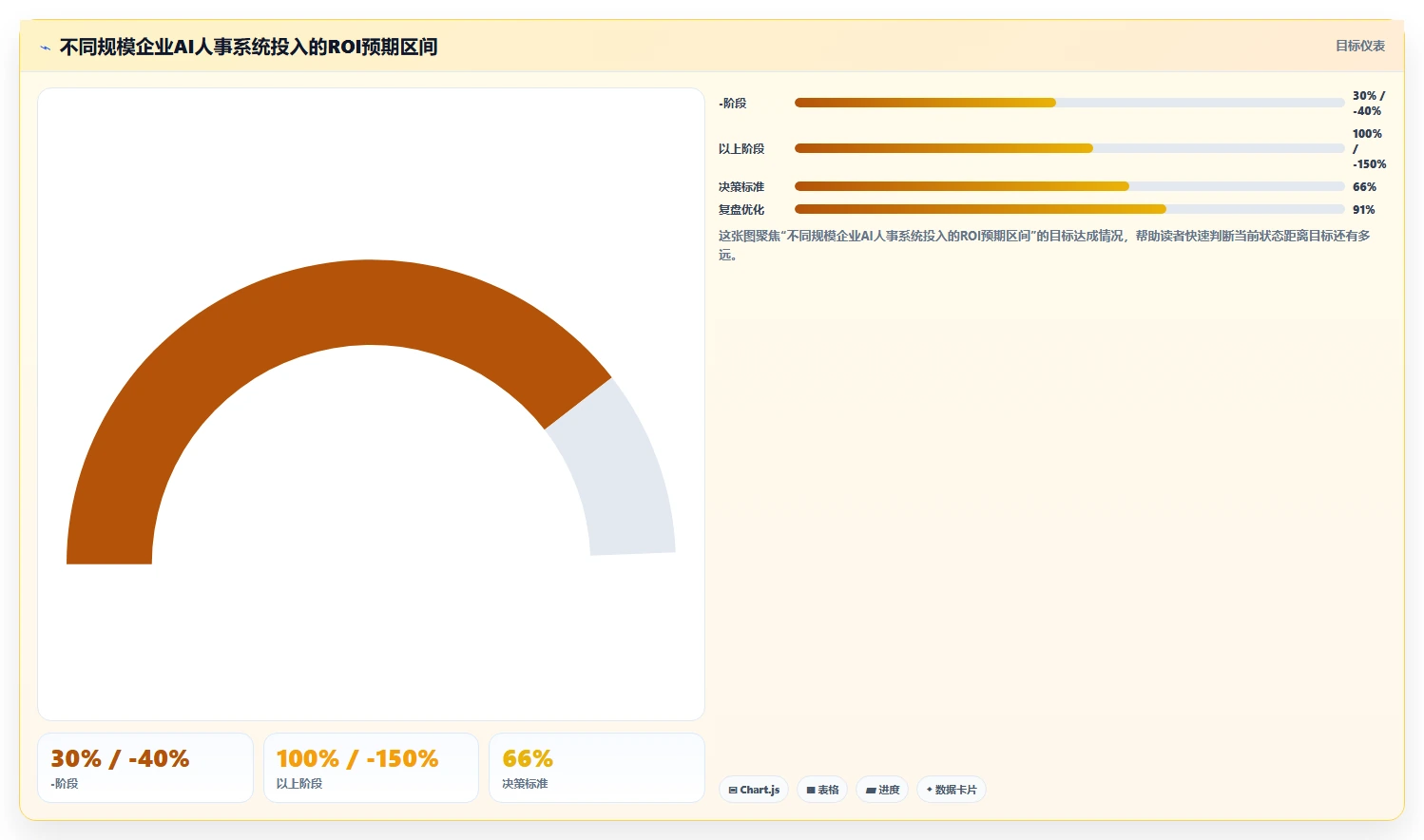Click the 复盘优化 row label
1424x840 pixels.
741,210
